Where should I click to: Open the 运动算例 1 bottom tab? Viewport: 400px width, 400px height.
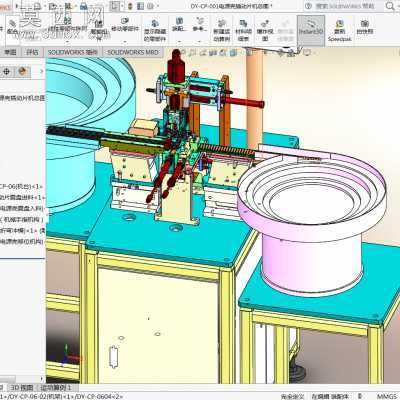56,388
